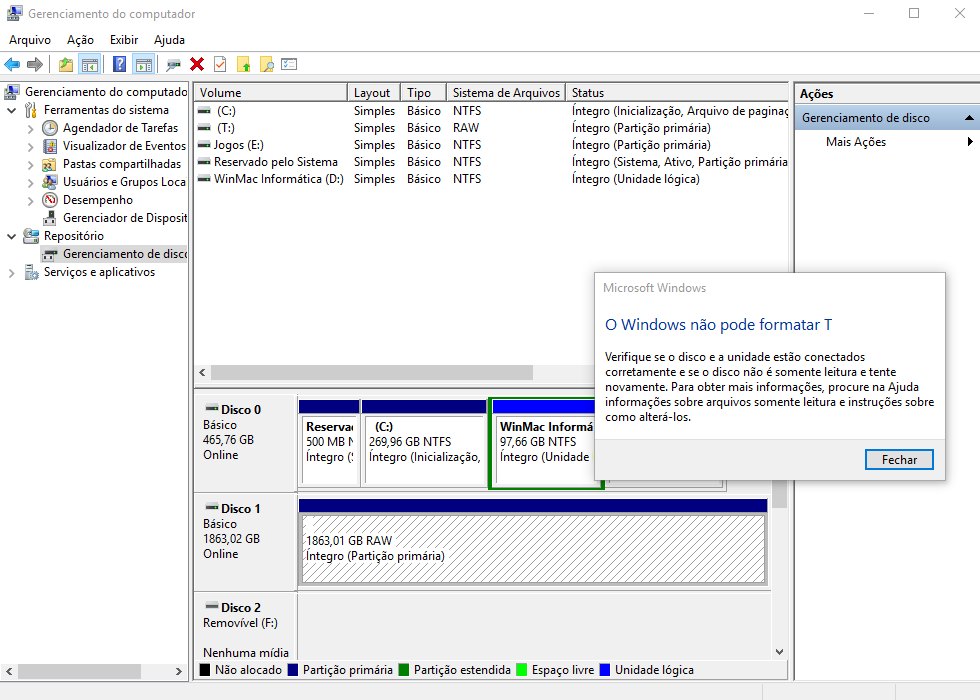Click the Repositório storage icon
Screen dimensions: 980x700
pos(31,236)
